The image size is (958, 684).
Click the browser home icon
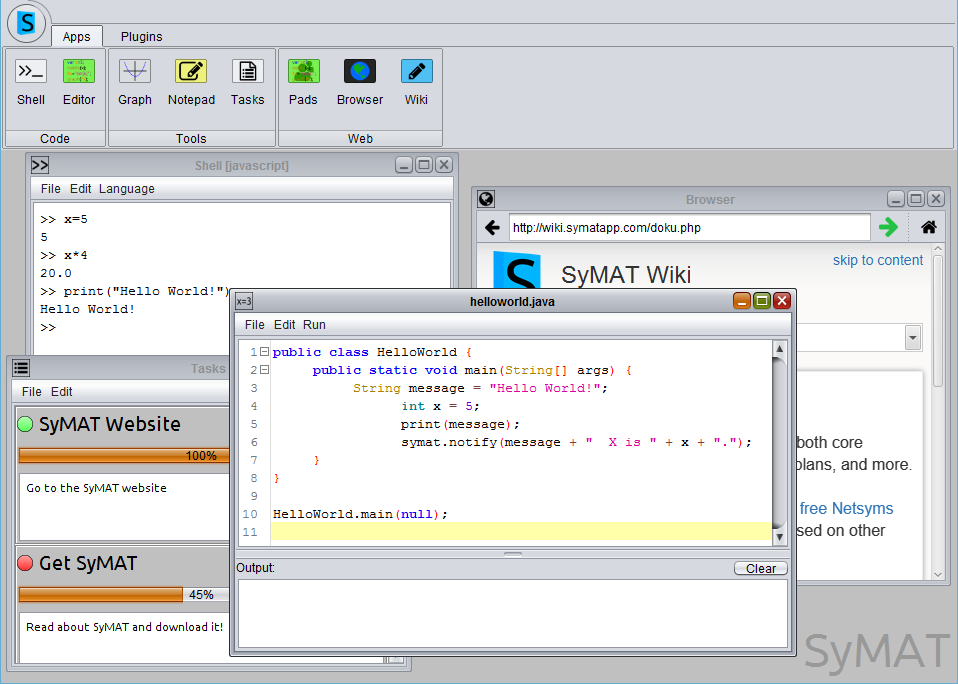(x=929, y=227)
